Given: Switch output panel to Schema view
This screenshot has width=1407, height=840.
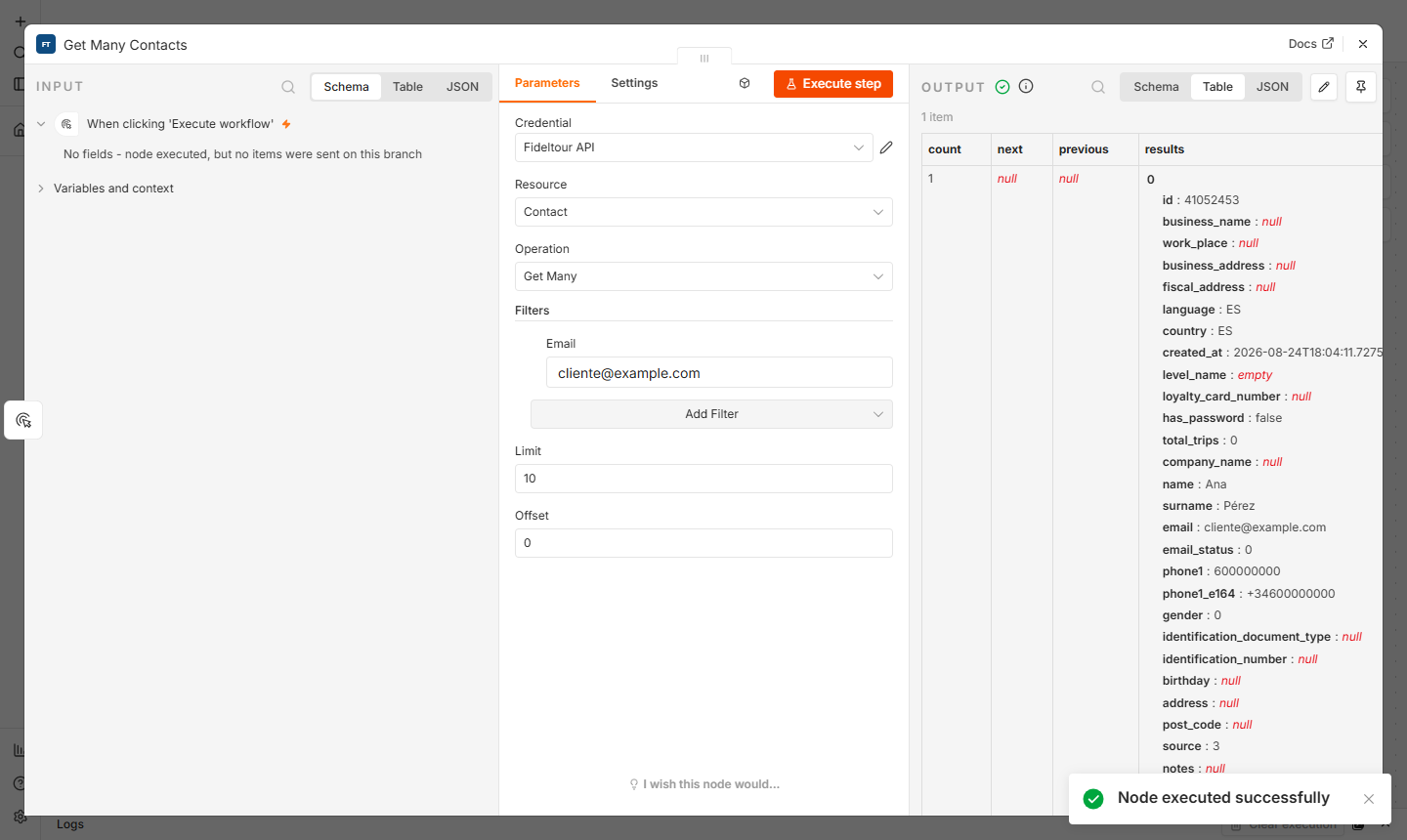Looking at the screenshot, I should (1156, 87).
